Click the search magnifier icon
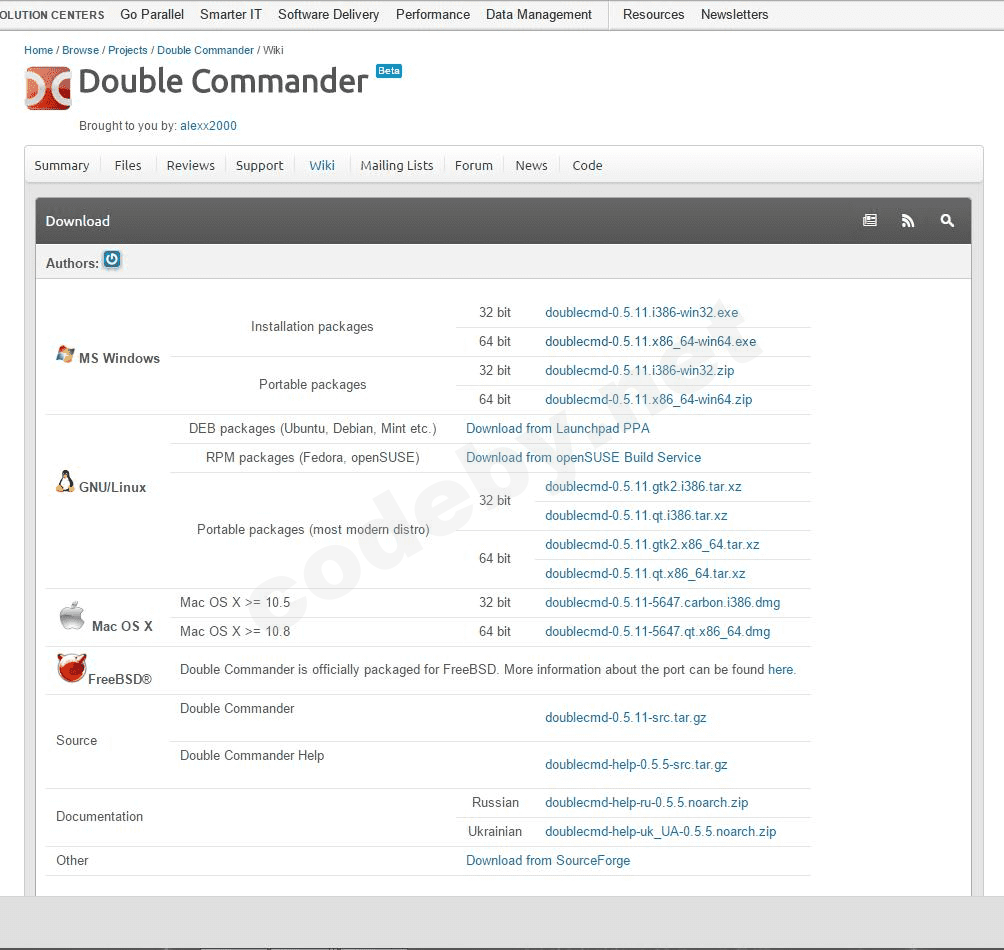The image size is (1004, 950). 947,221
